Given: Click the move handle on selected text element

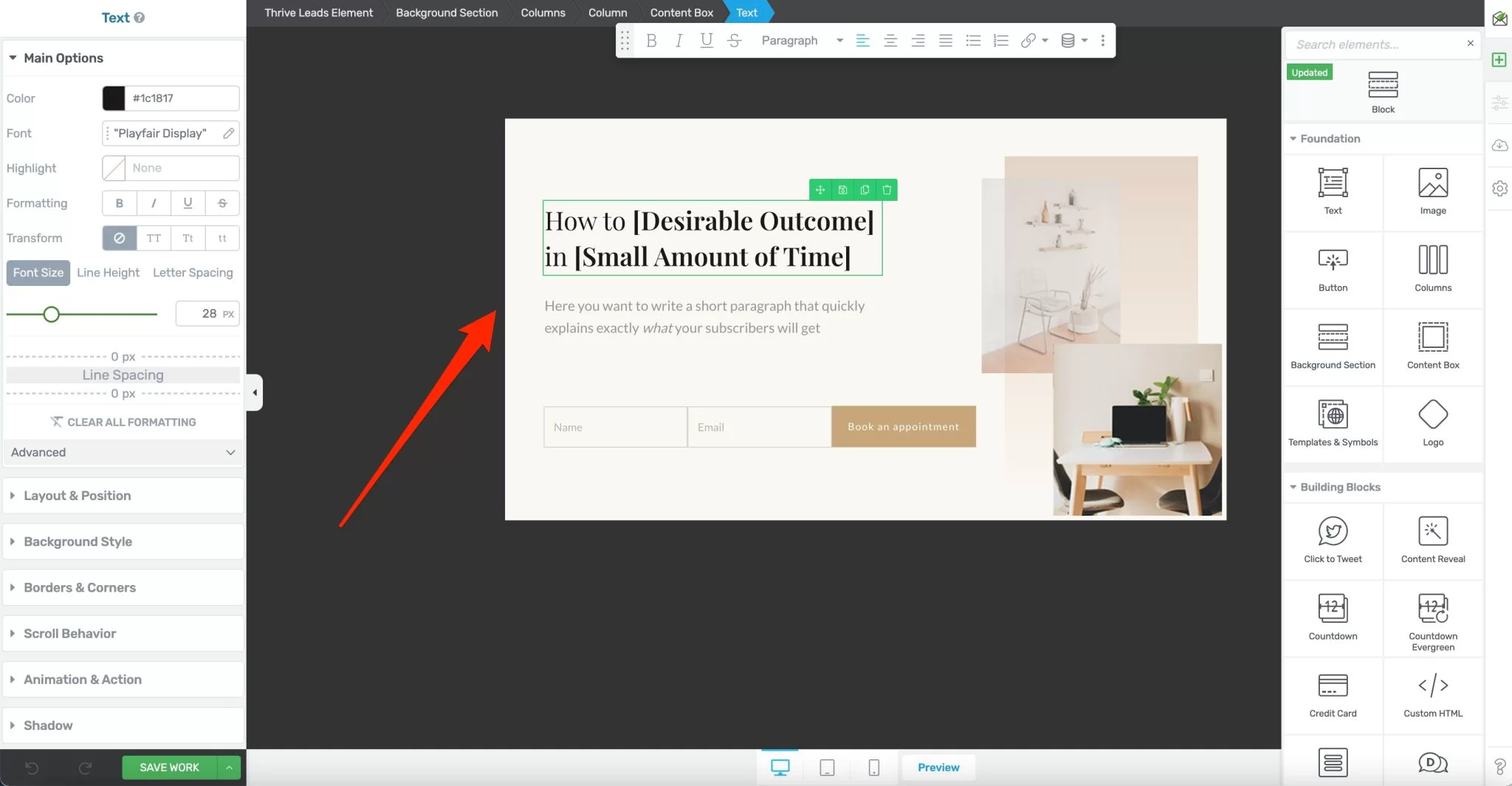Looking at the screenshot, I should tap(820, 190).
